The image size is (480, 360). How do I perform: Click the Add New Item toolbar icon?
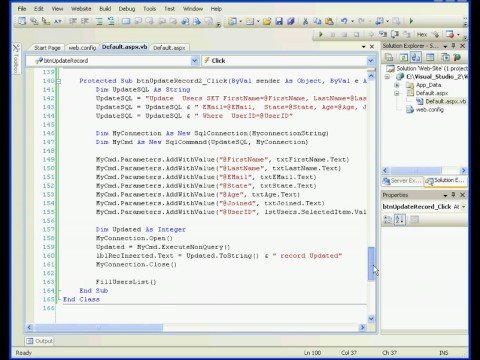tap(249, 22)
